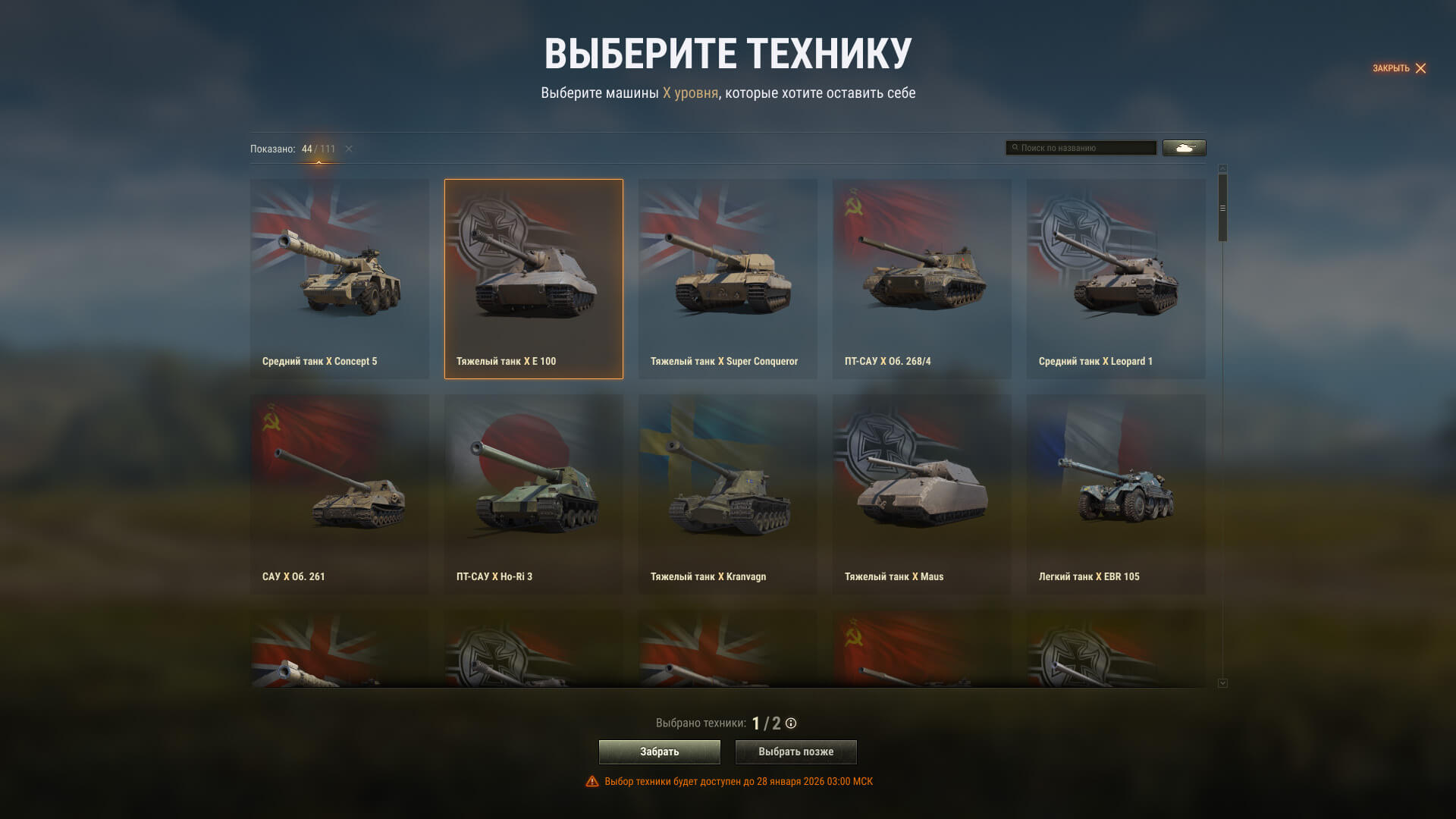This screenshot has height=819, width=1456.
Task: Select the Об. 268/4 tank destroyer
Action: pyautogui.click(x=922, y=279)
